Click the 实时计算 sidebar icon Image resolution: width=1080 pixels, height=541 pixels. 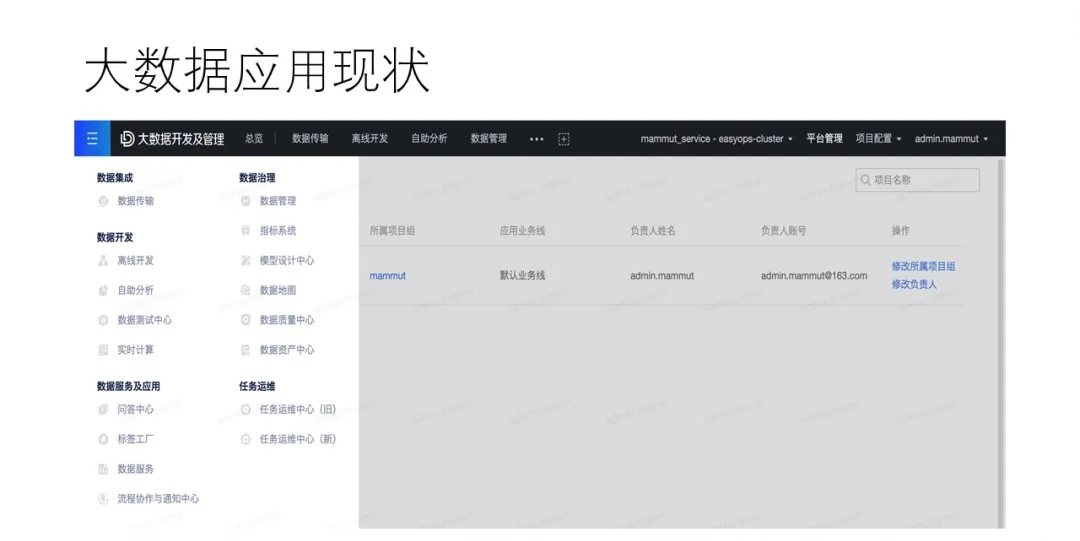pos(103,351)
